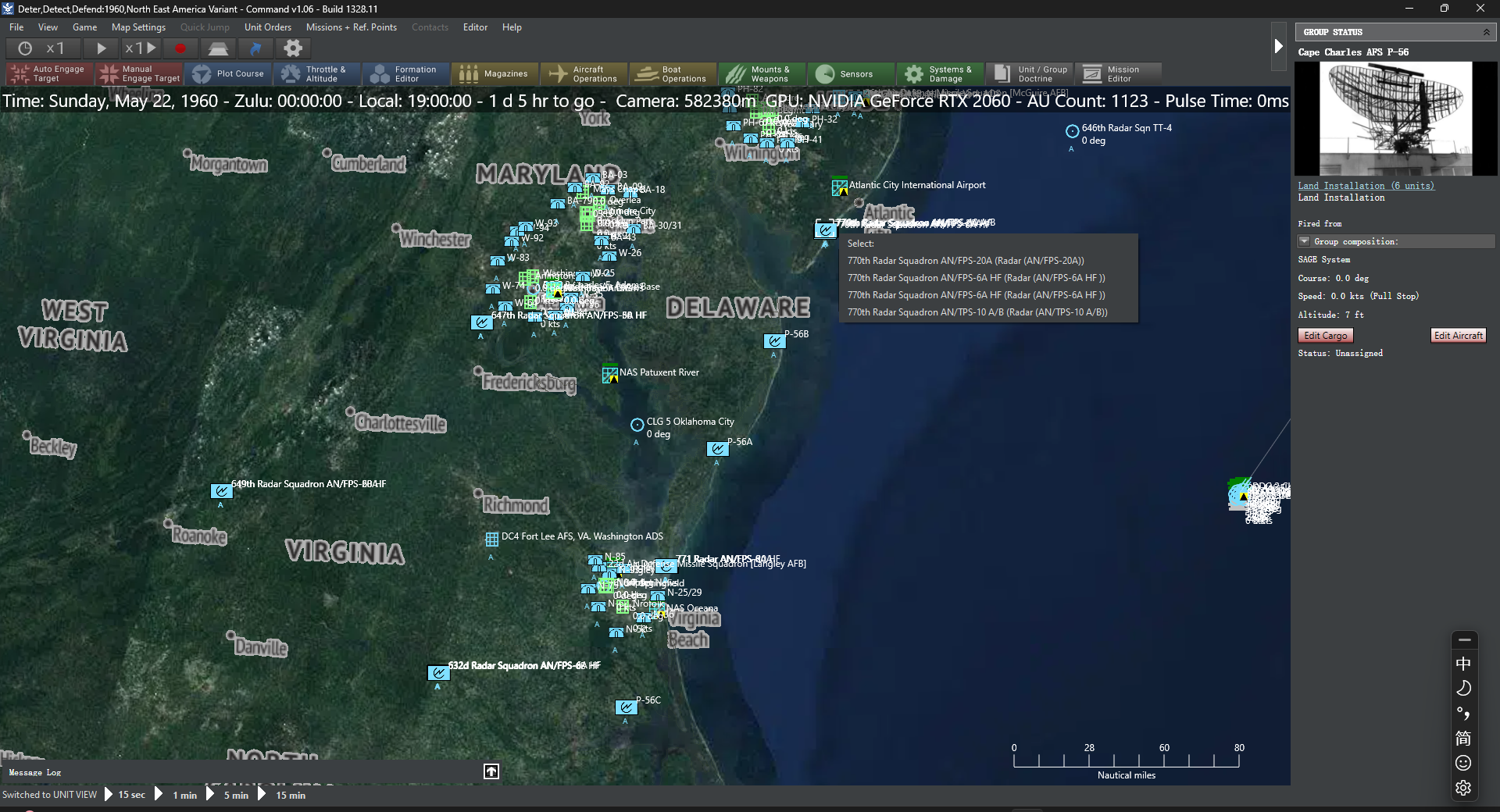
Task: Click the time compression clock icon
Action: point(25,48)
